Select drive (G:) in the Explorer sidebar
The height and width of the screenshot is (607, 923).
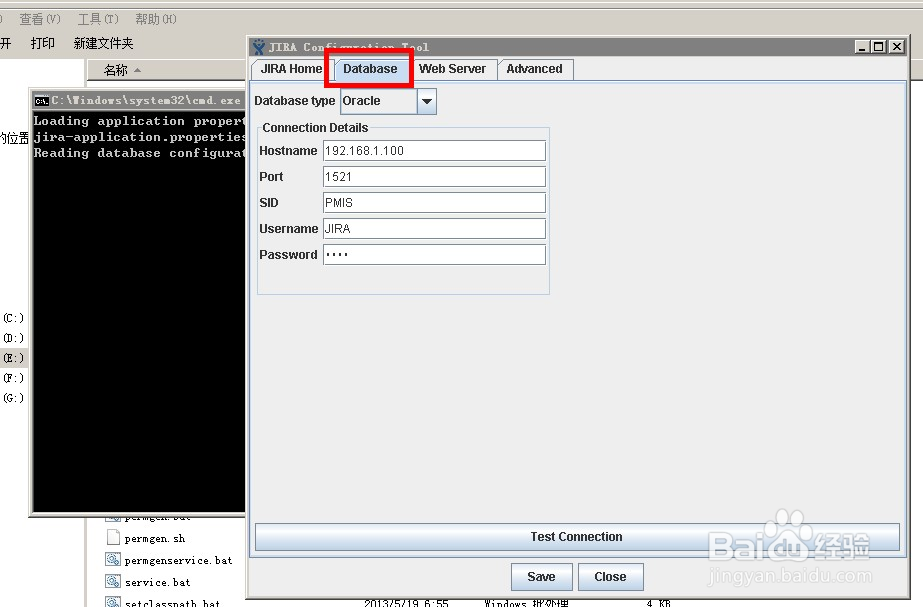[14, 398]
